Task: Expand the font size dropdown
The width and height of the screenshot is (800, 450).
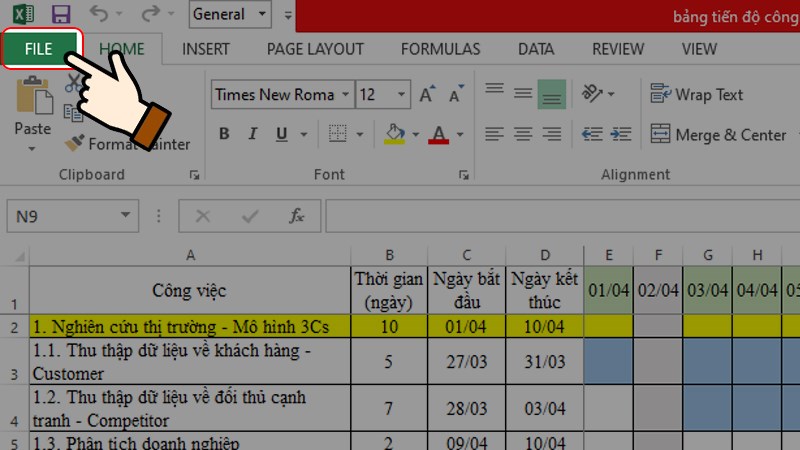Action: tap(399, 95)
